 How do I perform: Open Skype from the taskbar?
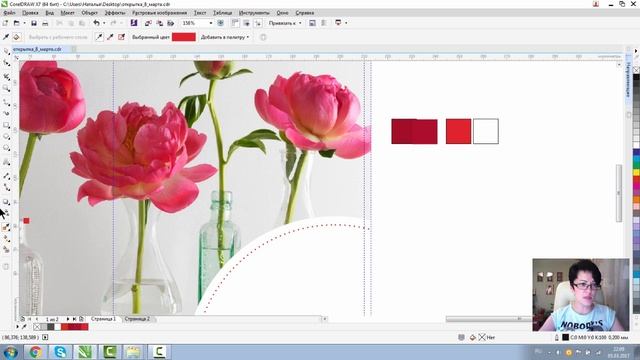pyautogui.click(x=60, y=351)
